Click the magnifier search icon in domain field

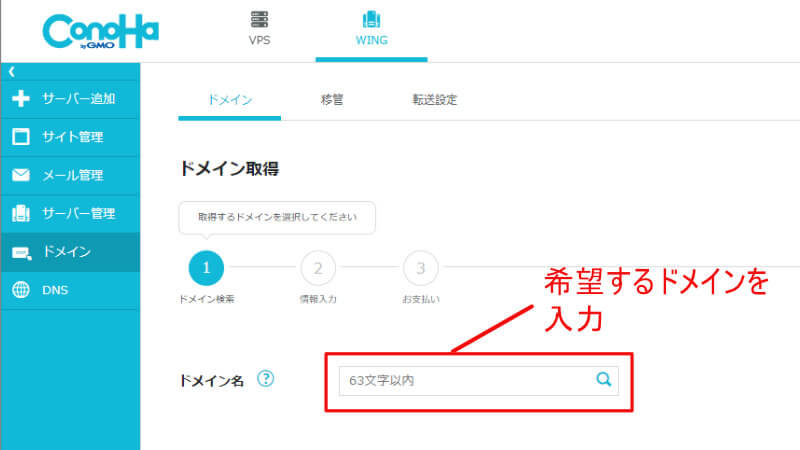pos(604,379)
